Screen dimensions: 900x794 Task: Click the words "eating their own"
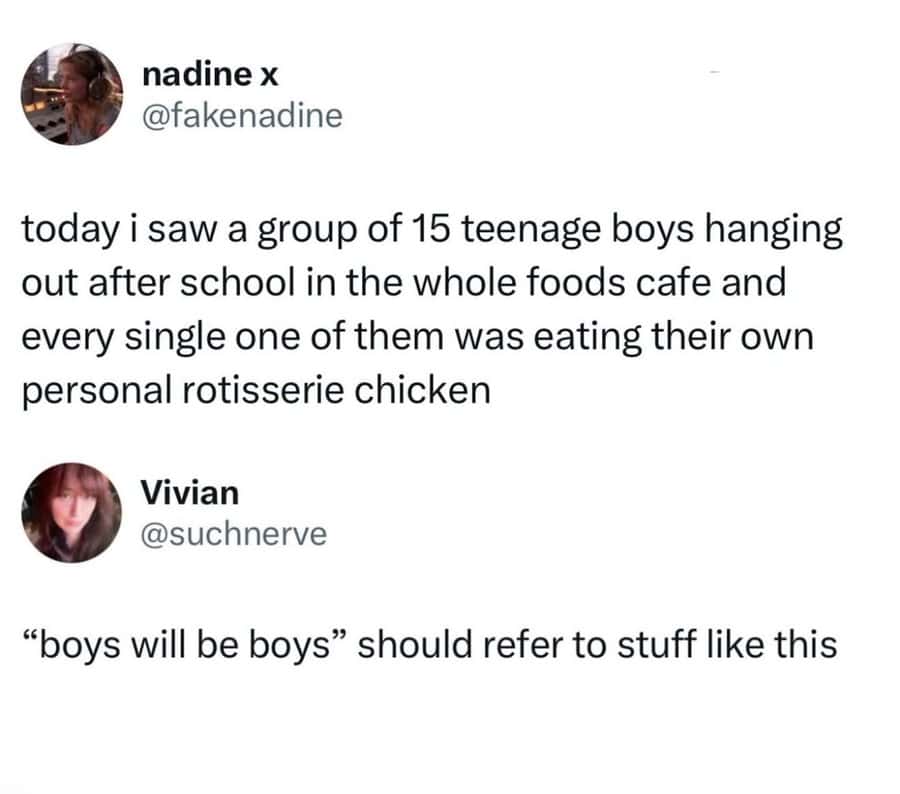pyautogui.click(x=674, y=336)
